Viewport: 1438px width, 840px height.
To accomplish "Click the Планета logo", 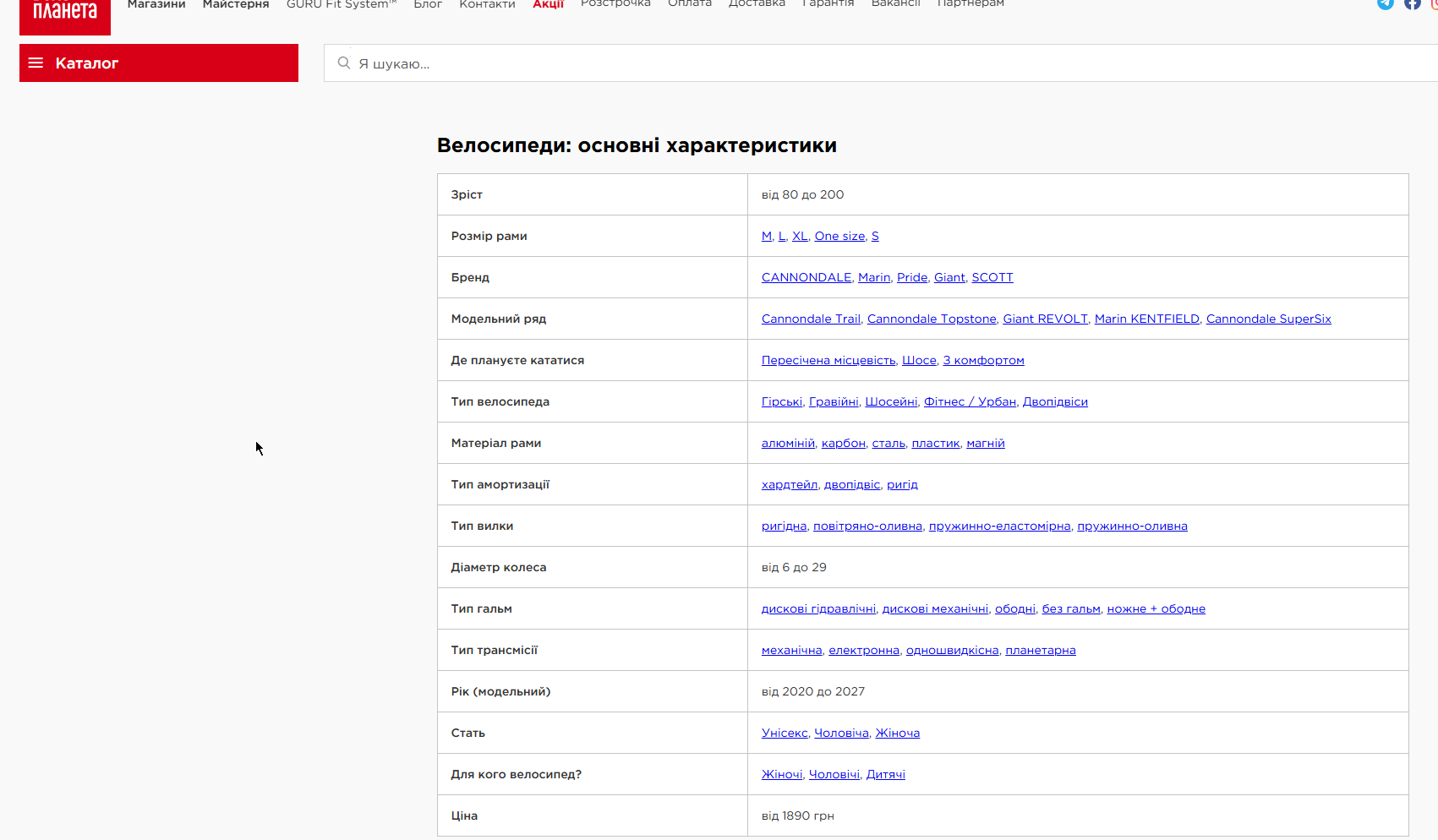I will (x=65, y=17).
